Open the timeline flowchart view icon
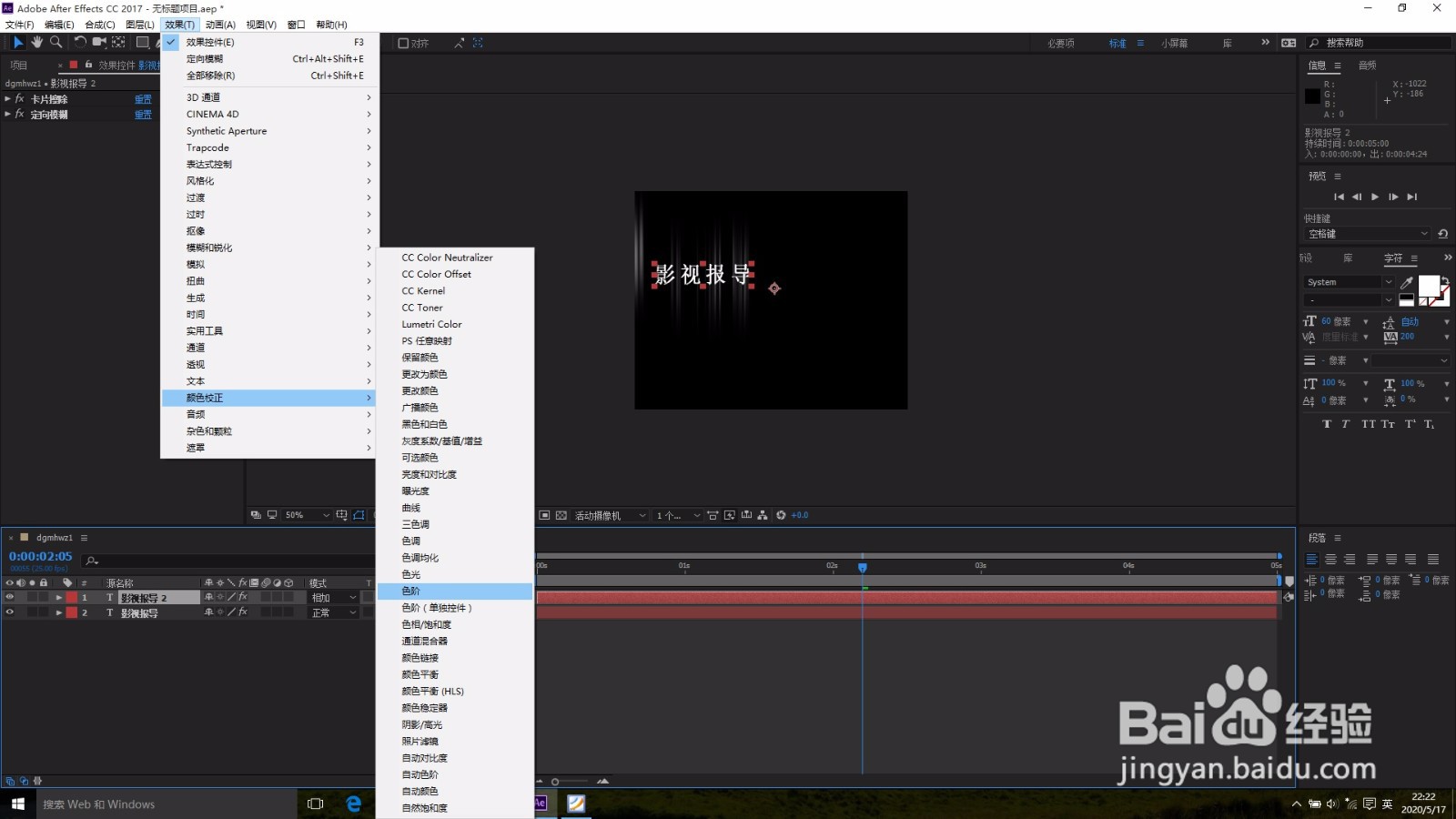This screenshot has width=1456, height=819. [x=763, y=515]
